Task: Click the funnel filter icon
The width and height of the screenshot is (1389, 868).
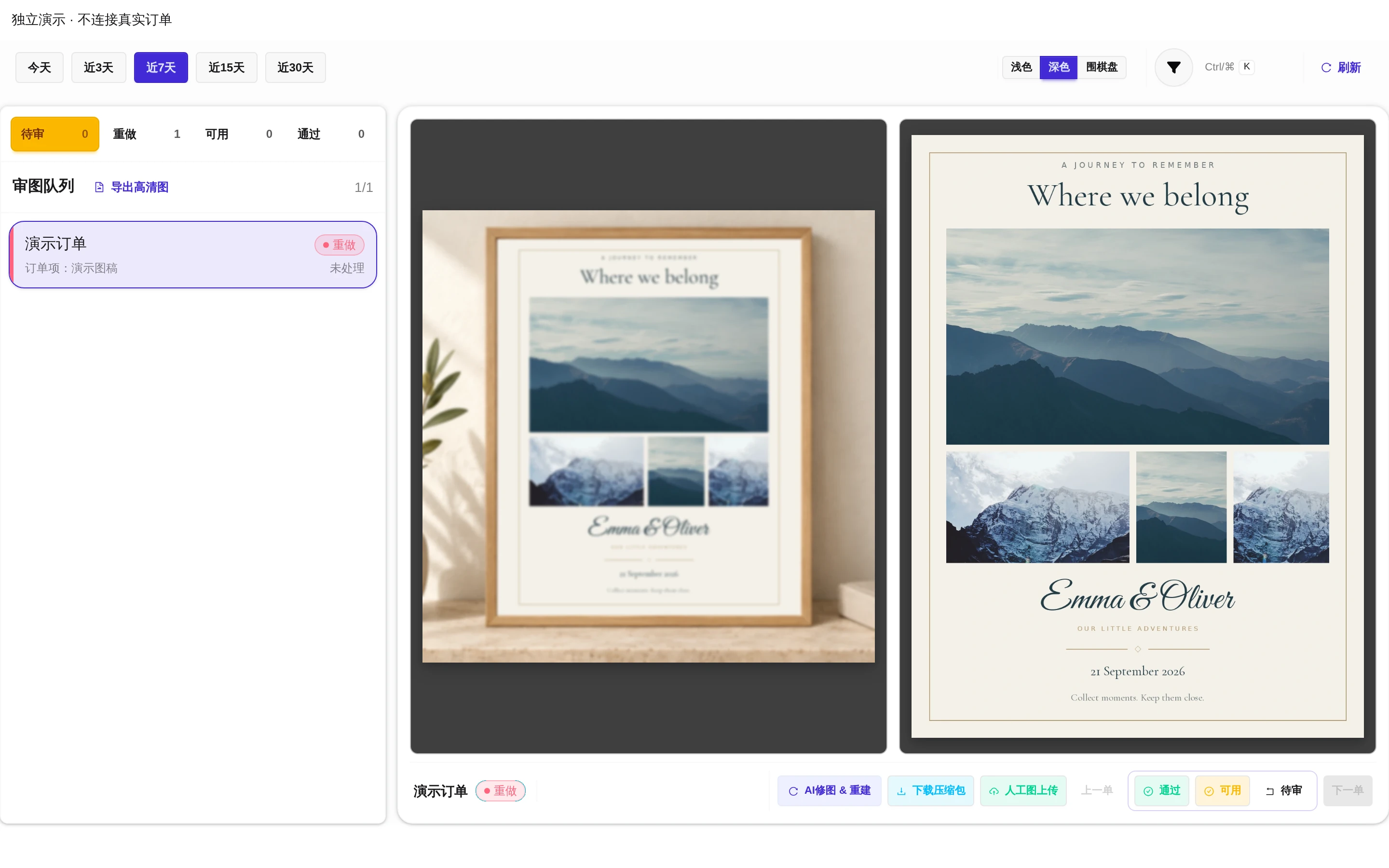Action: click(x=1173, y=67)
